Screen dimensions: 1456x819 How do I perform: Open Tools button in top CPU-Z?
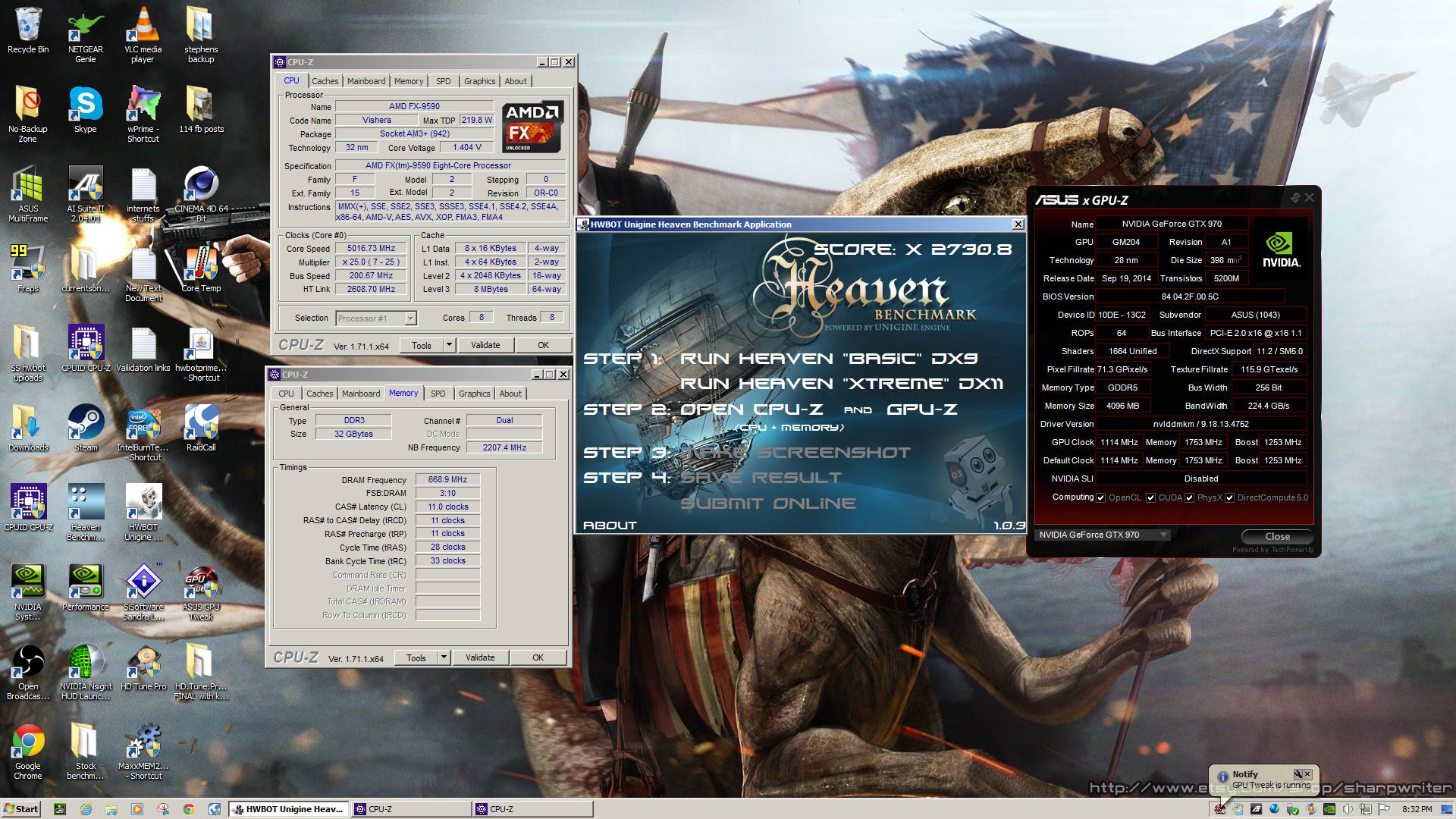pyautogui.click(x=421, y=345)
